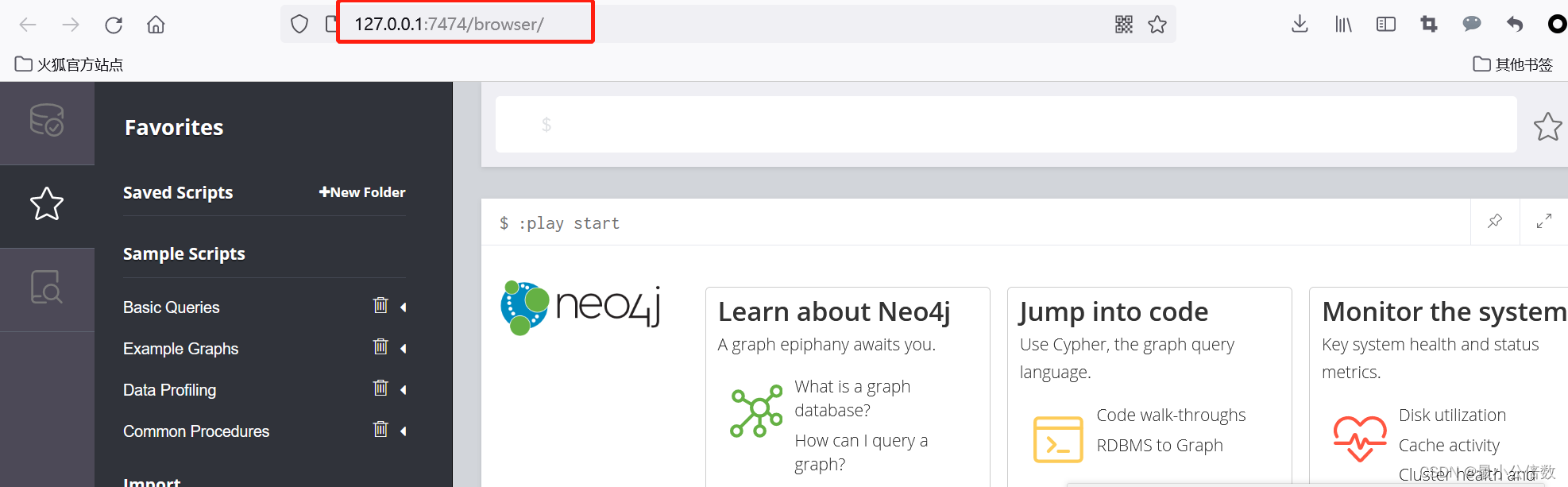
Task: Click the Saved Scripts heading
Action: click(178, 192)
